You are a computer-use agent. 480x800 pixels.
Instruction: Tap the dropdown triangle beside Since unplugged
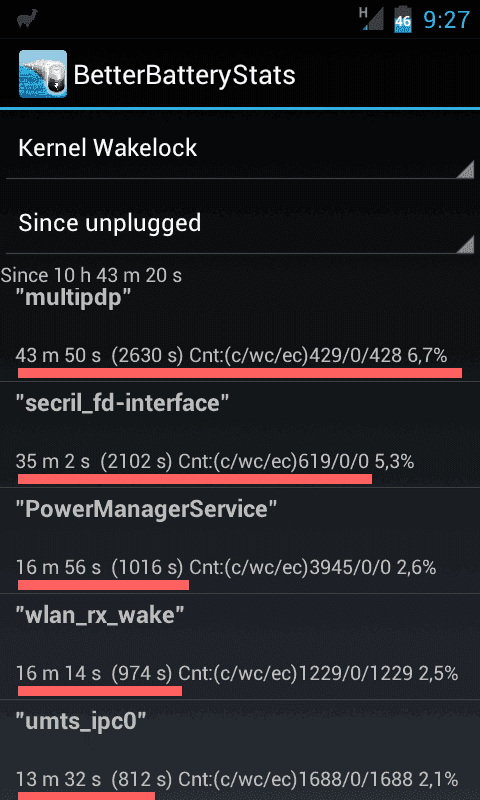pyautogui.click(x=465, y=244)
